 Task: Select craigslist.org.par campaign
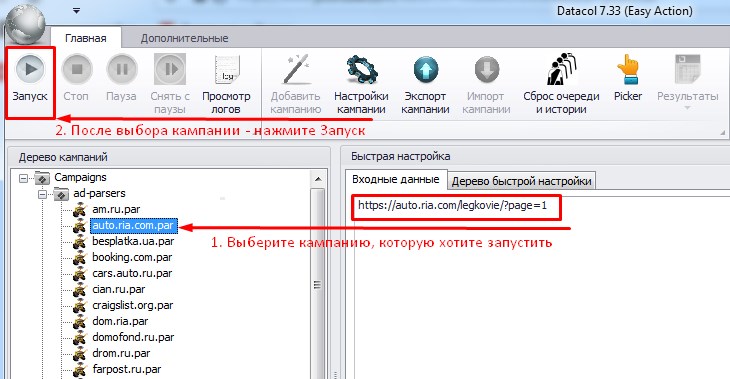(133, 305)
